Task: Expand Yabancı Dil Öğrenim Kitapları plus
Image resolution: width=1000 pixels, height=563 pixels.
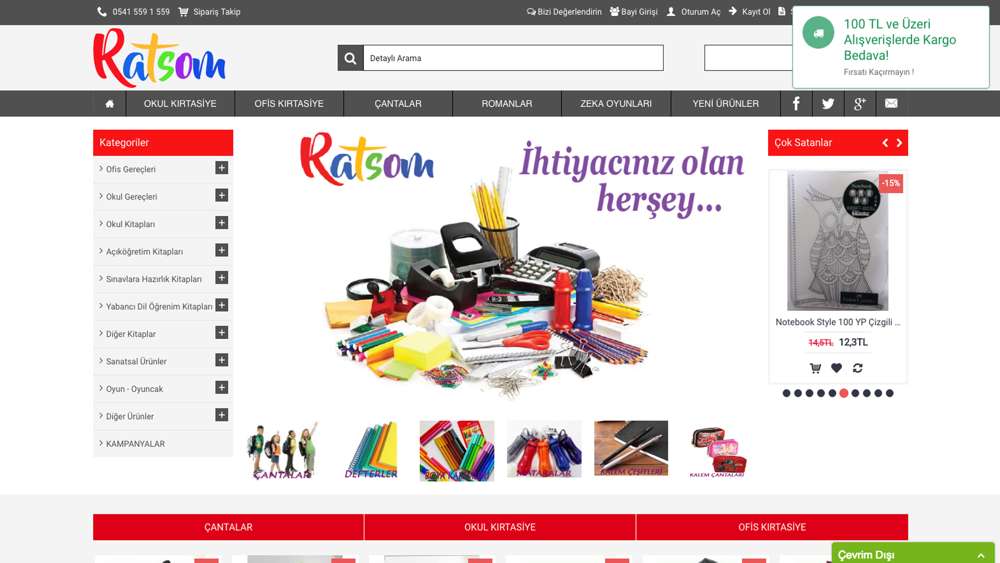Action: (x=221, y=305)
